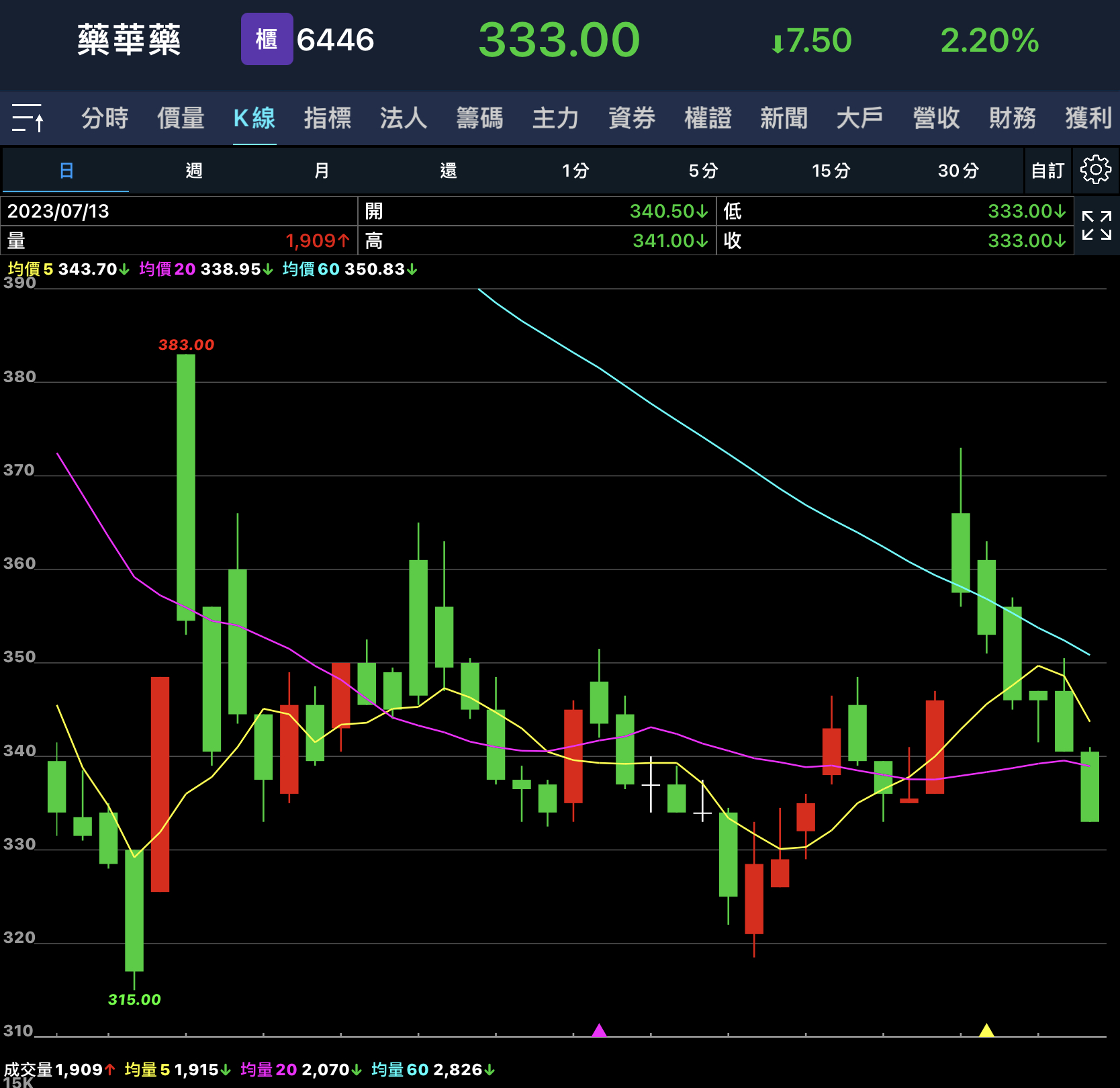The width and height of the screenshot is (1120, 1088).
Task: Switch to 價量 tab
Action: (x=181, y=118)
